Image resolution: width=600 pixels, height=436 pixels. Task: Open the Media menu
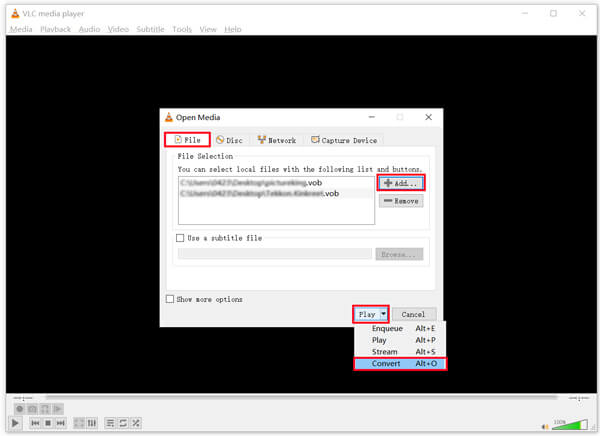(21, 29)
